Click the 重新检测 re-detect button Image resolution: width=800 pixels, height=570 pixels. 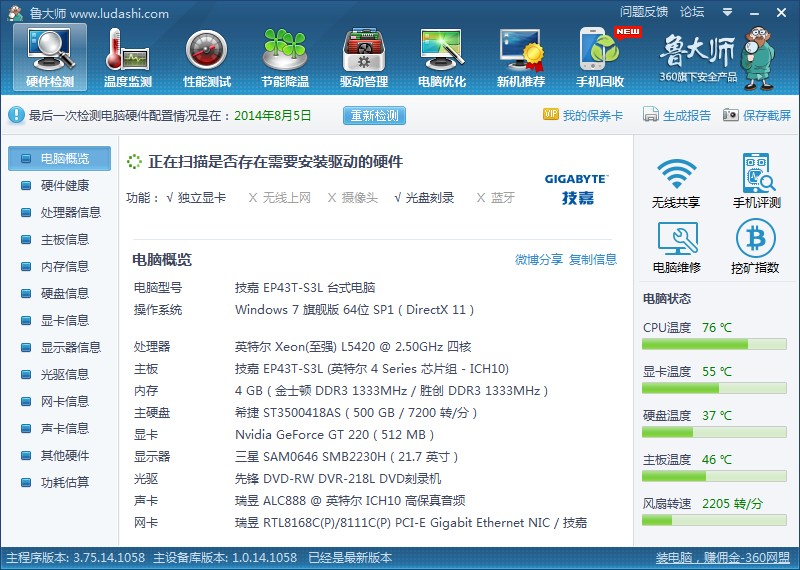[x=374, y=116]
